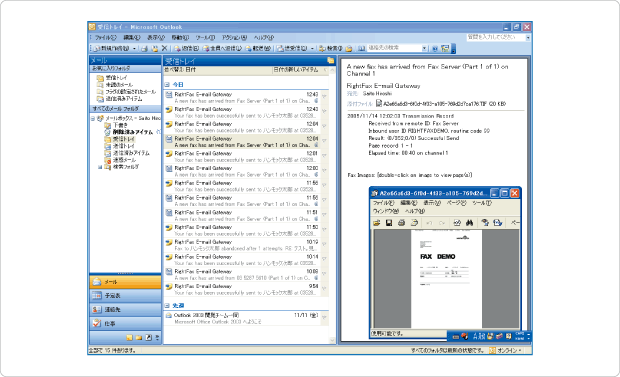Toggle flag on the 12:00 RightFax message
The width and height of the screenshot is (620, 377).
click(324, 170)
